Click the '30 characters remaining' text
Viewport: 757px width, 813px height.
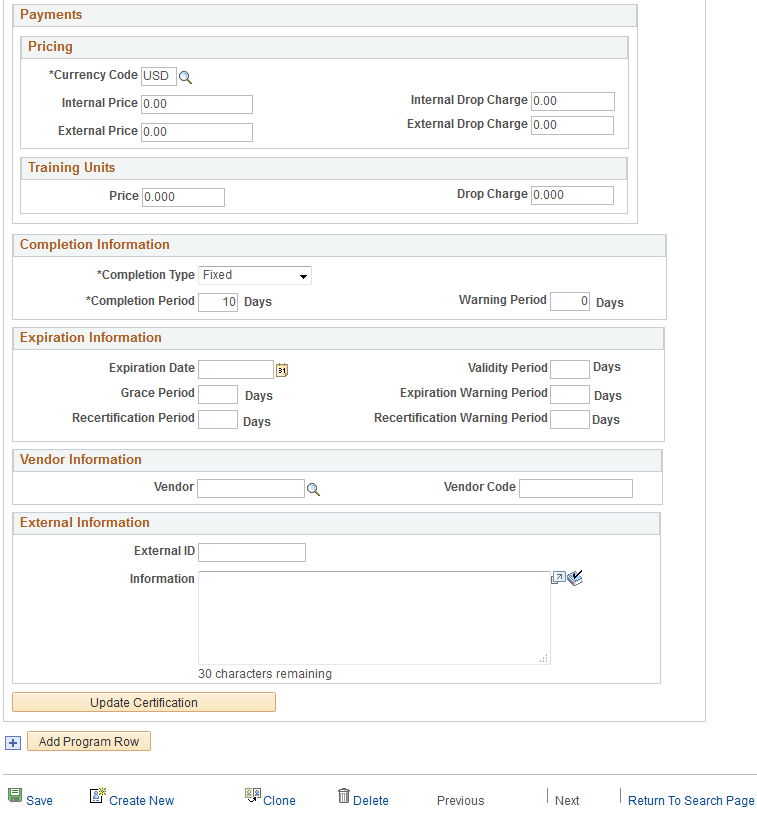(265, 674)
